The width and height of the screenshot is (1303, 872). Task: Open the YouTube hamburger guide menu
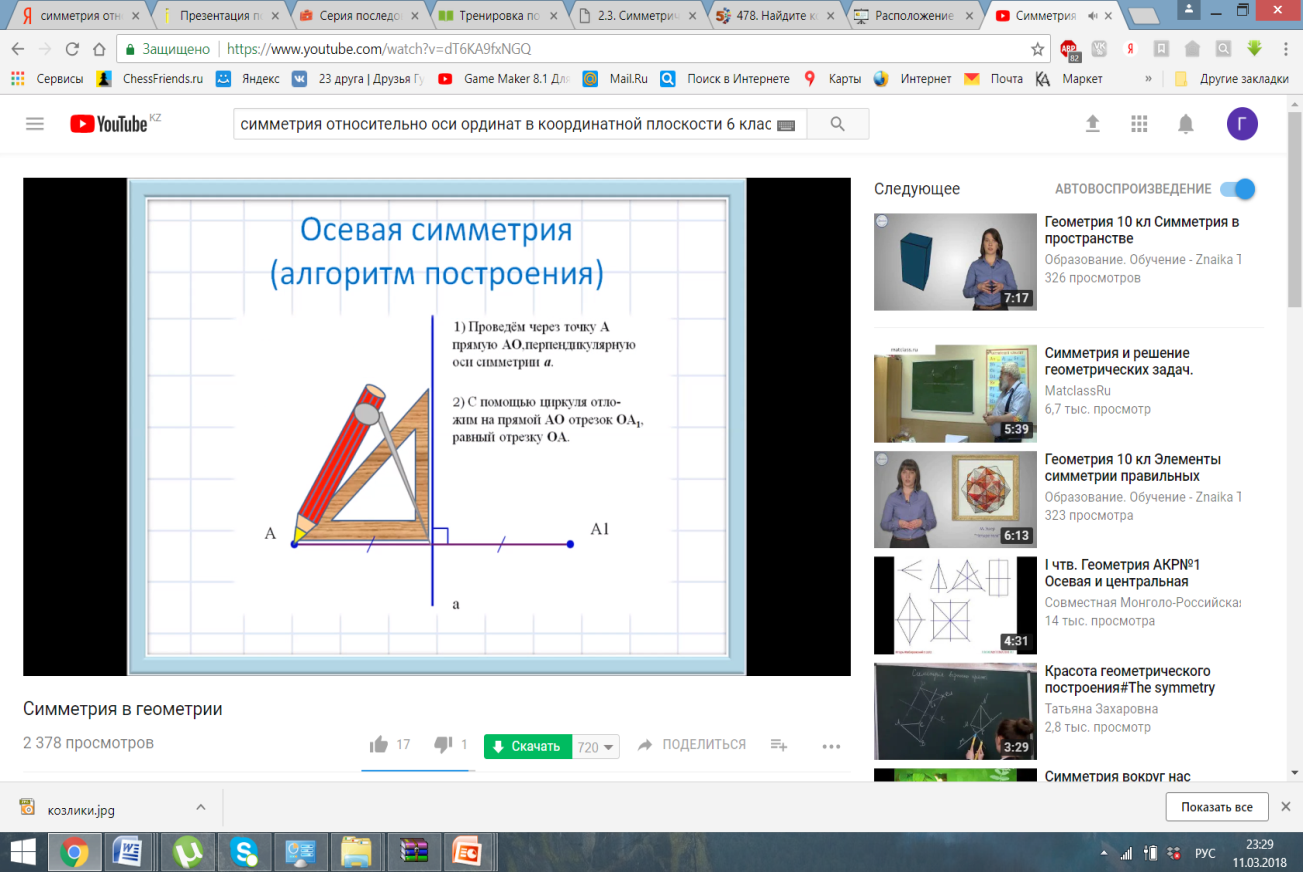click(x=35, y=124)
